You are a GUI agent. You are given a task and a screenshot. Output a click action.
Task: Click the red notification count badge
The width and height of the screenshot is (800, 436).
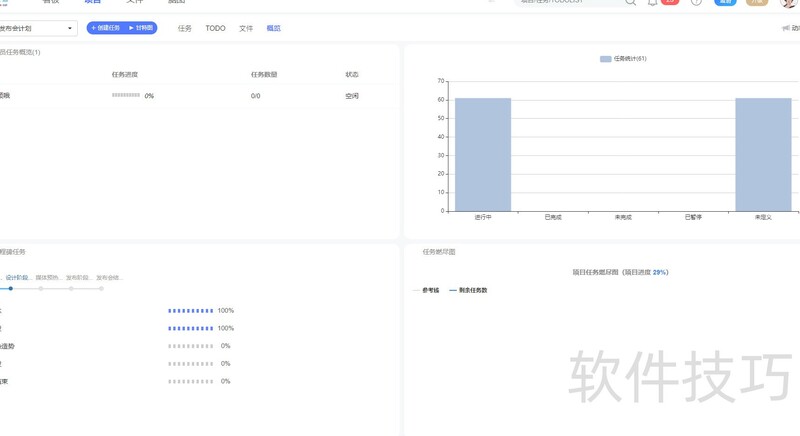670,2
